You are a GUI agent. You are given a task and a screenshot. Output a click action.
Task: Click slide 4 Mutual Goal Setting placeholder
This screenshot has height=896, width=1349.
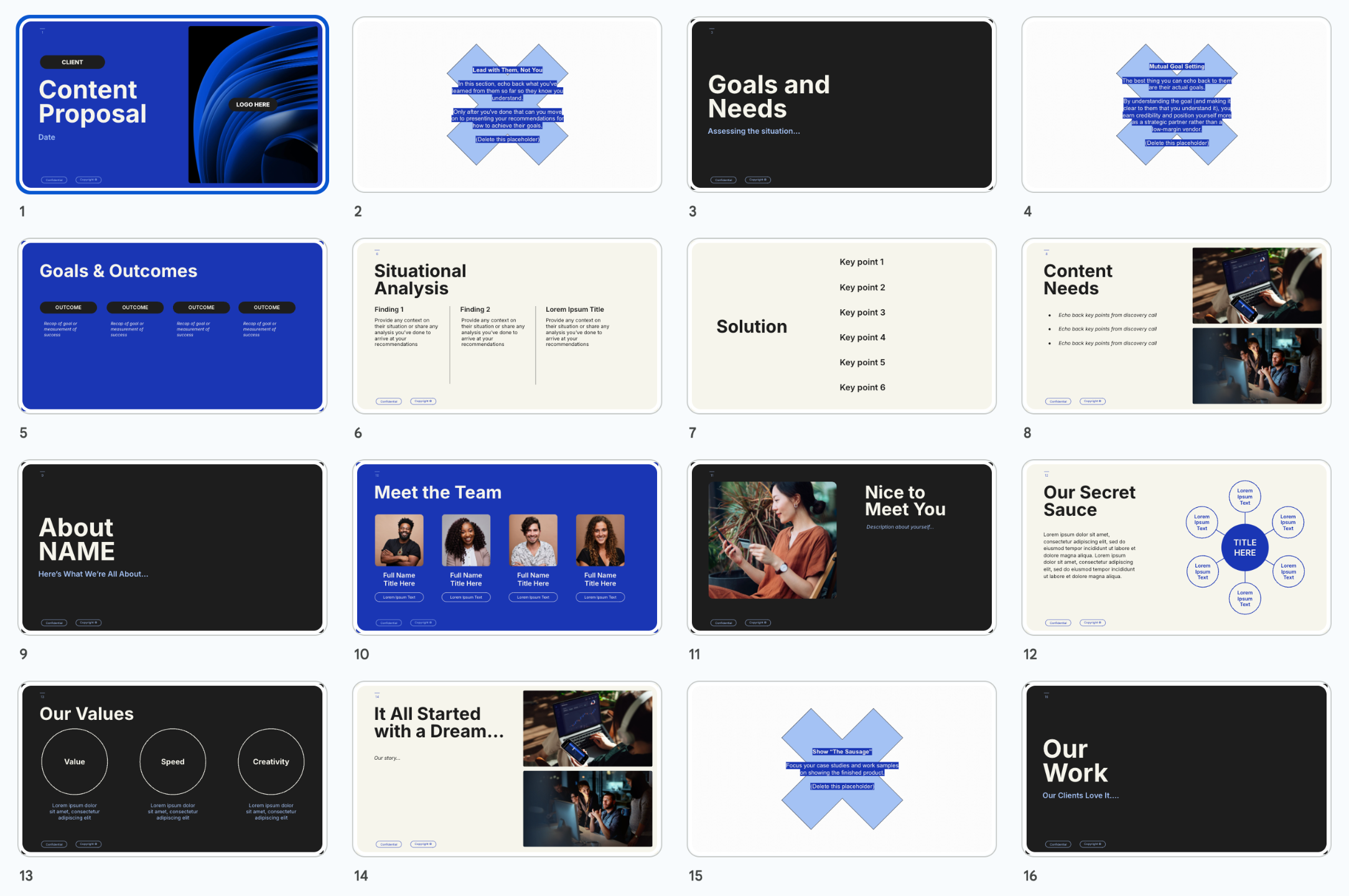(1176, 105)
